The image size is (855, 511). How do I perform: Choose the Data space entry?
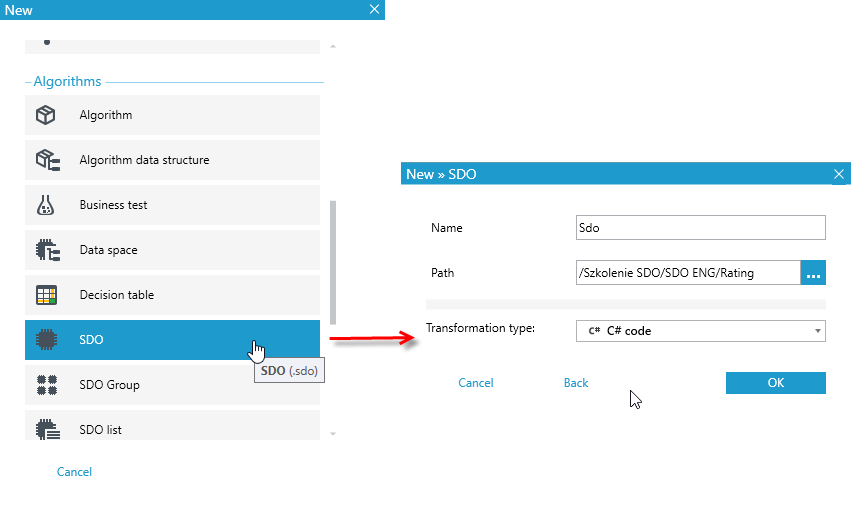click(172, 250)
